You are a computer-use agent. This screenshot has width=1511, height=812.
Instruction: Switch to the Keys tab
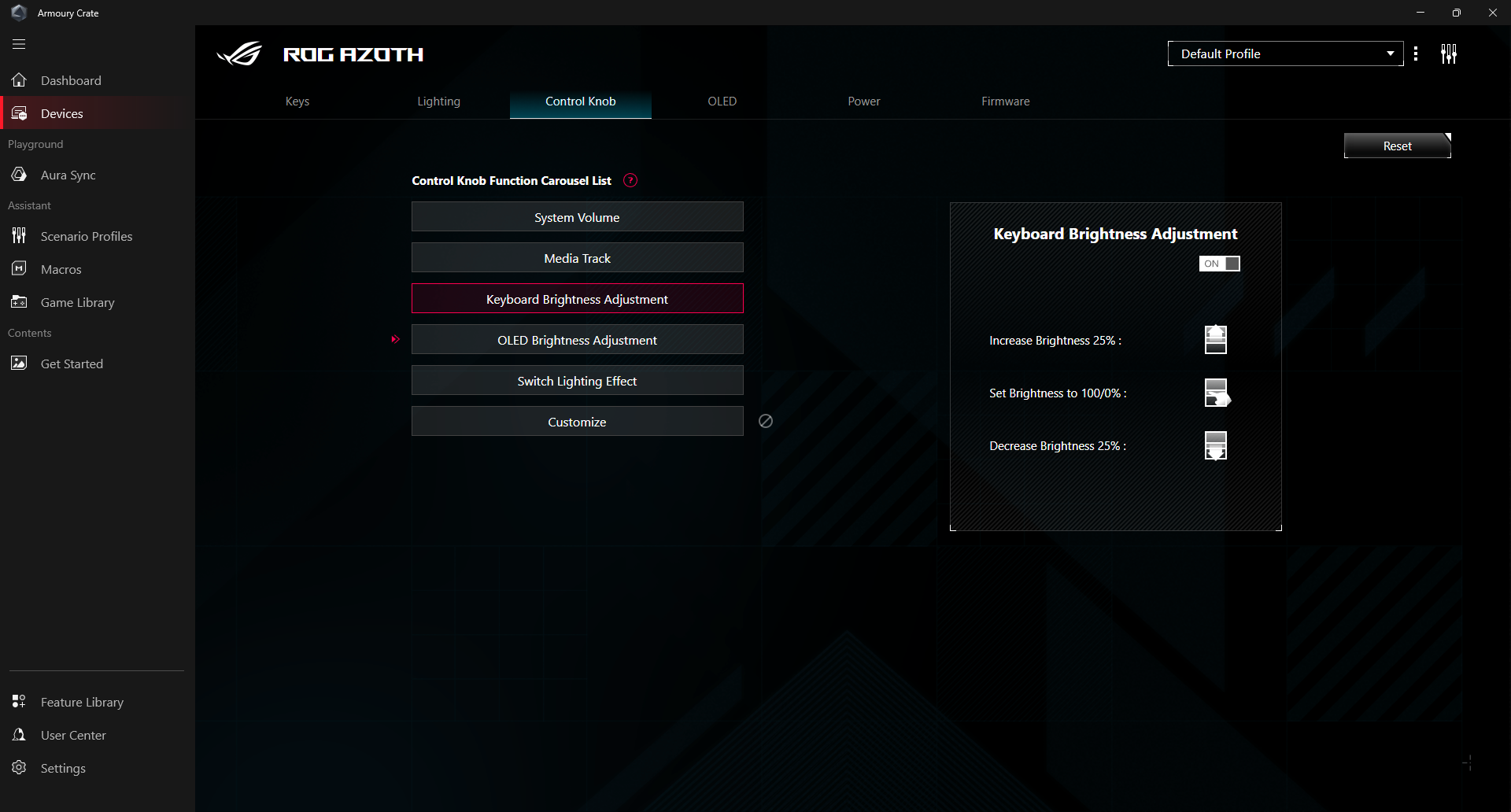point(297,101)
